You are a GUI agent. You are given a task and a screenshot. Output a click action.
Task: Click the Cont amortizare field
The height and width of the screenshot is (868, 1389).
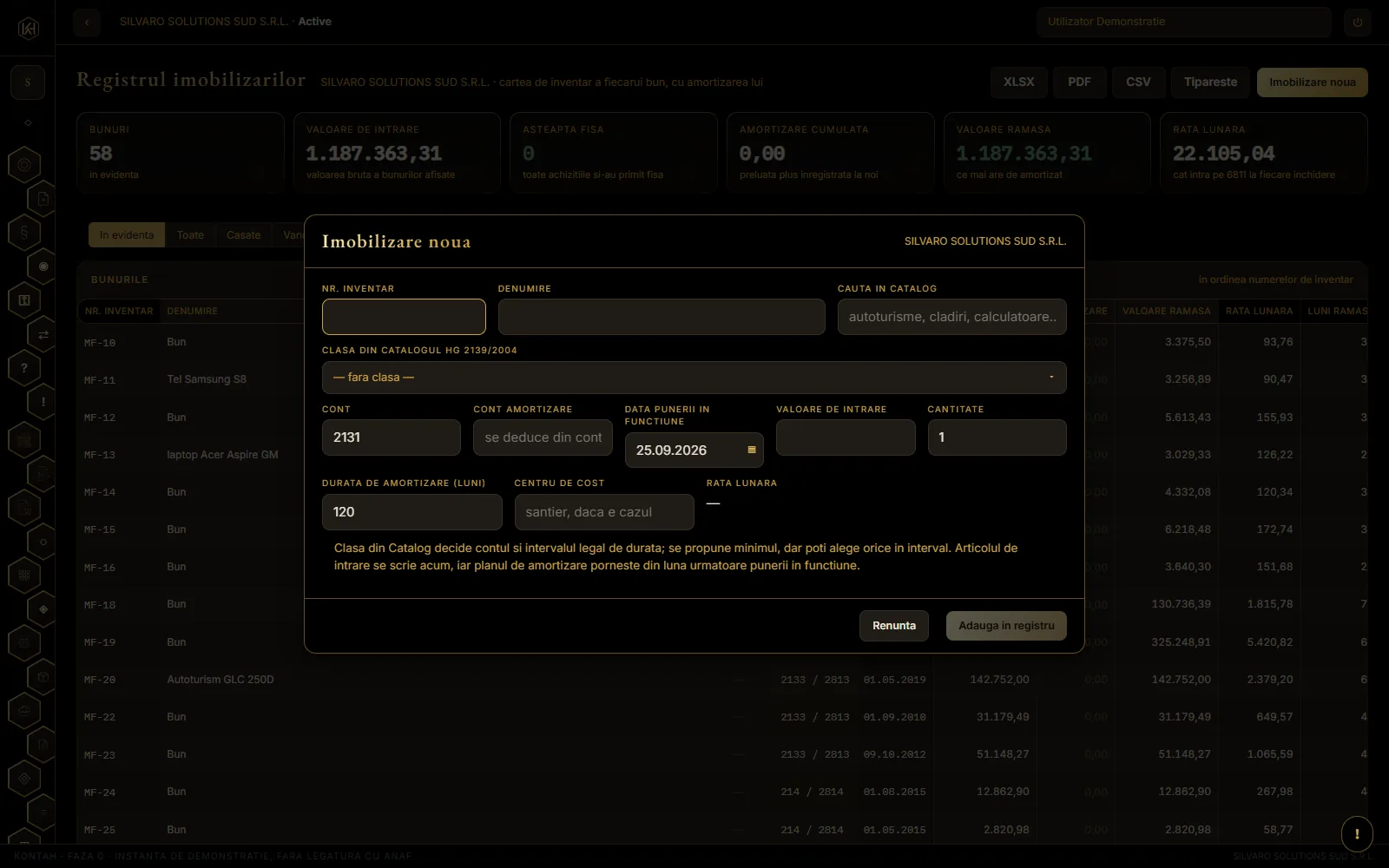[543, 437]
